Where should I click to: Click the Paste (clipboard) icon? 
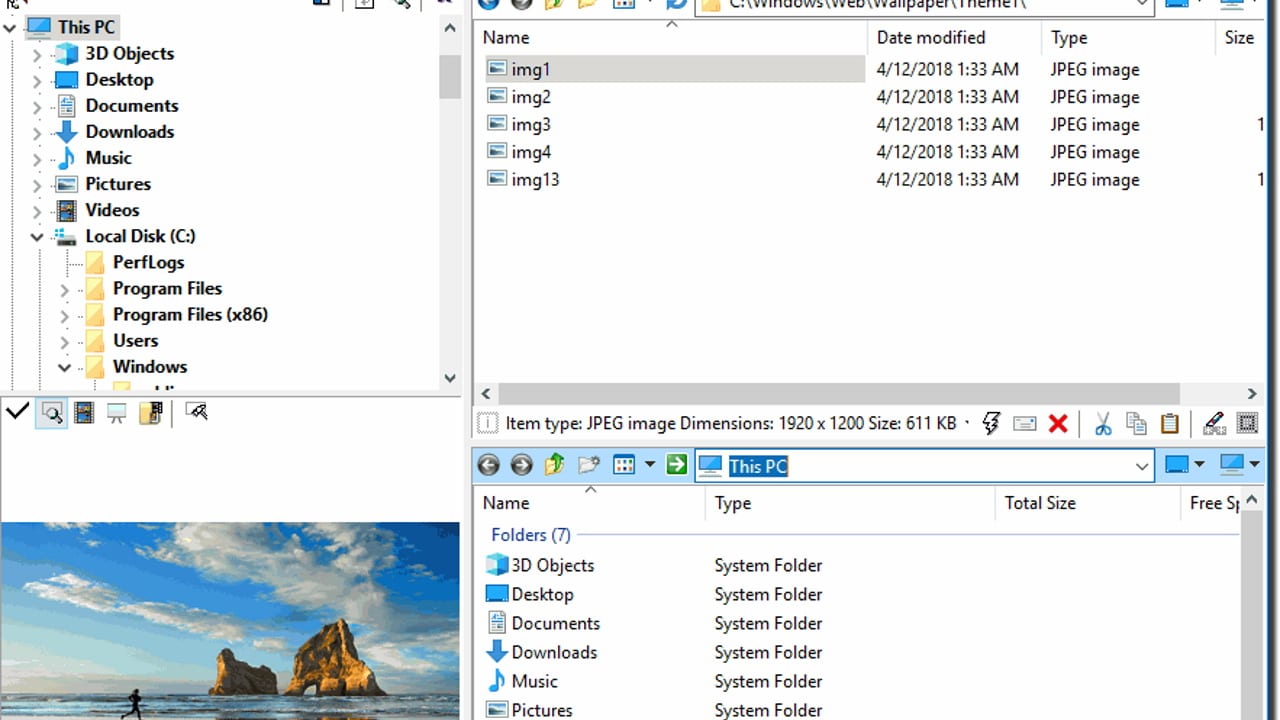point(1170,423)
